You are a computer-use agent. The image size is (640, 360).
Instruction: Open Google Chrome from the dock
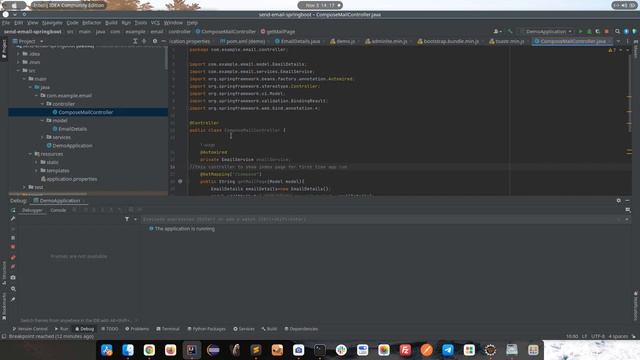tap(149, 350)
